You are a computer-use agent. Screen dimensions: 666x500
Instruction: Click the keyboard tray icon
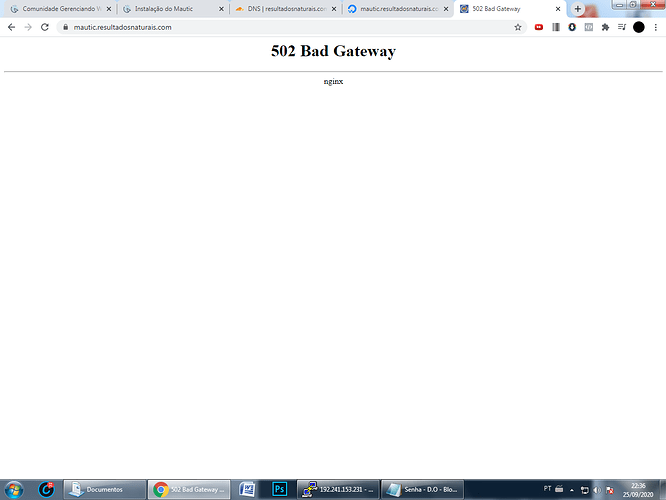(559, 489)
